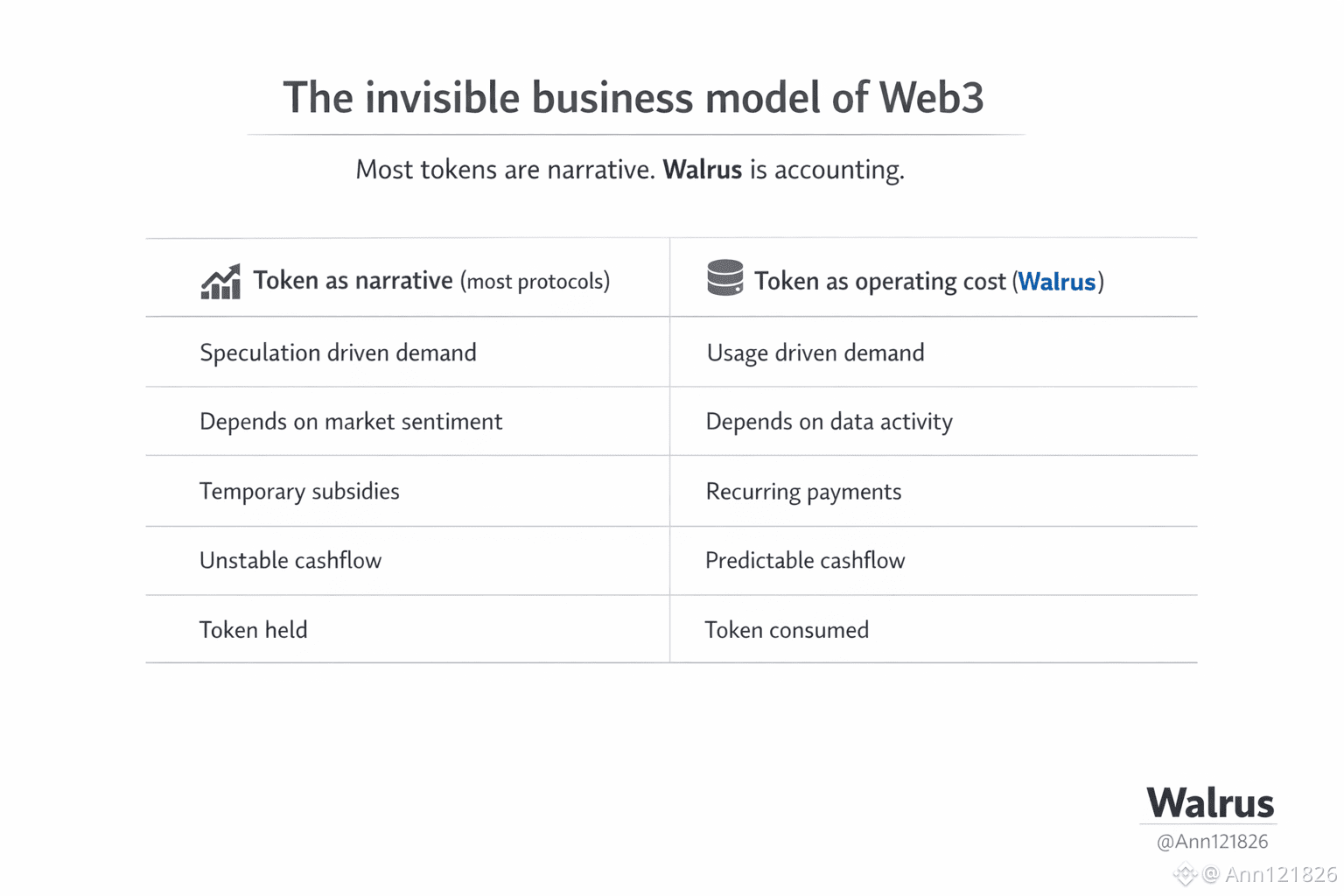Click the bold Walrus word in subtitle
1344x896 pixels.
702,169
